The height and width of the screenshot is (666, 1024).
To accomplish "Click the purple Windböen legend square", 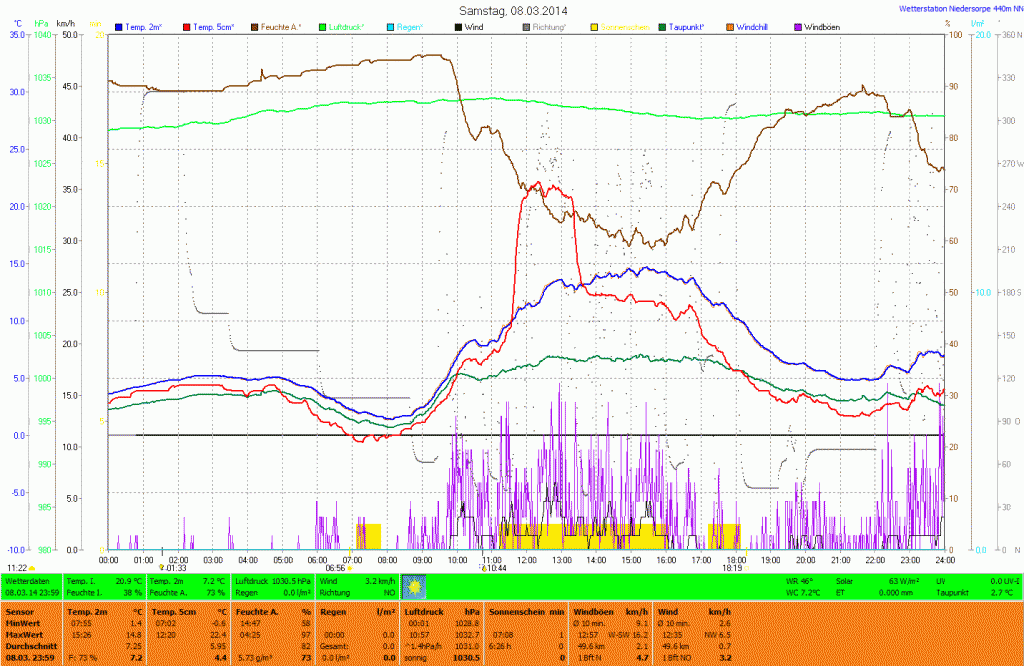I will click(x=797, y=27).
